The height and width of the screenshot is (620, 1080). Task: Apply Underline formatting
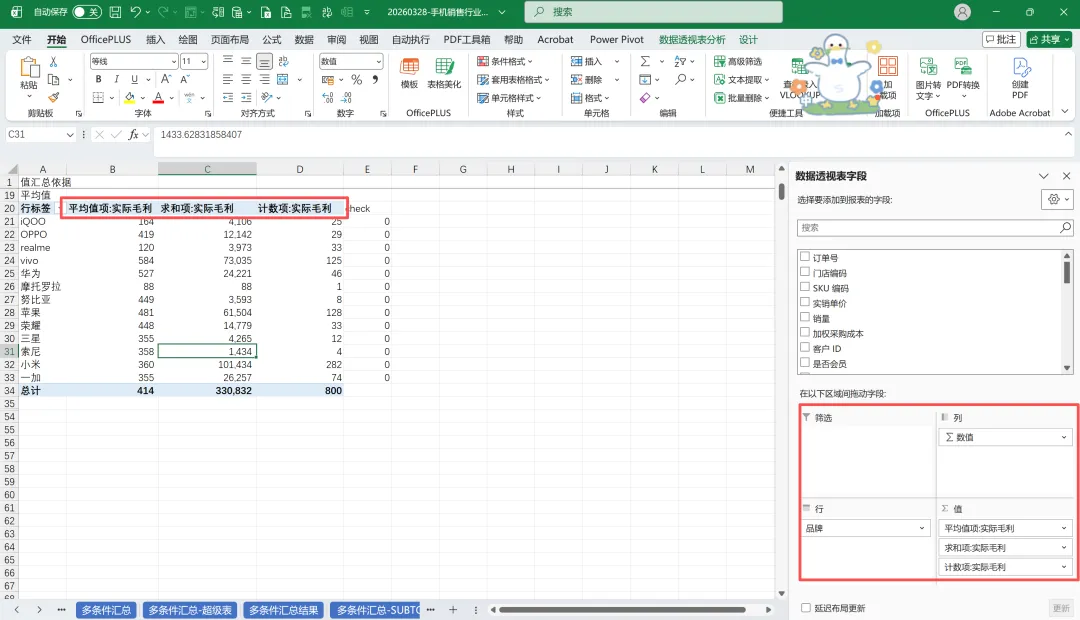tap(134, 79)
